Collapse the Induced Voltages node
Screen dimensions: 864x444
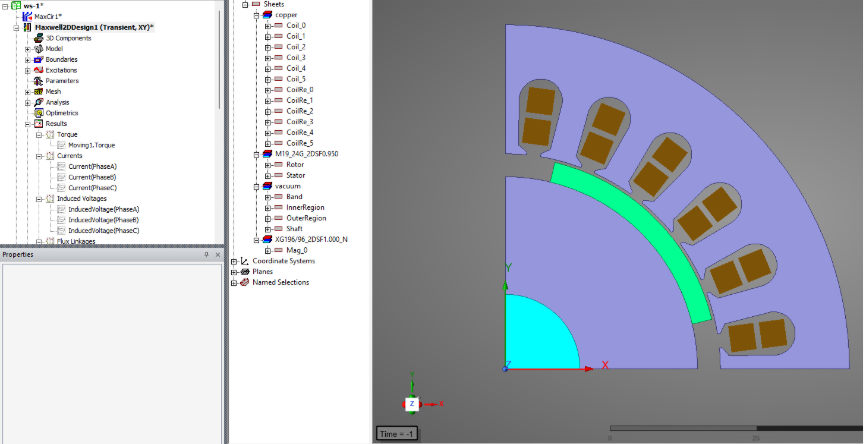click(38, 198)
